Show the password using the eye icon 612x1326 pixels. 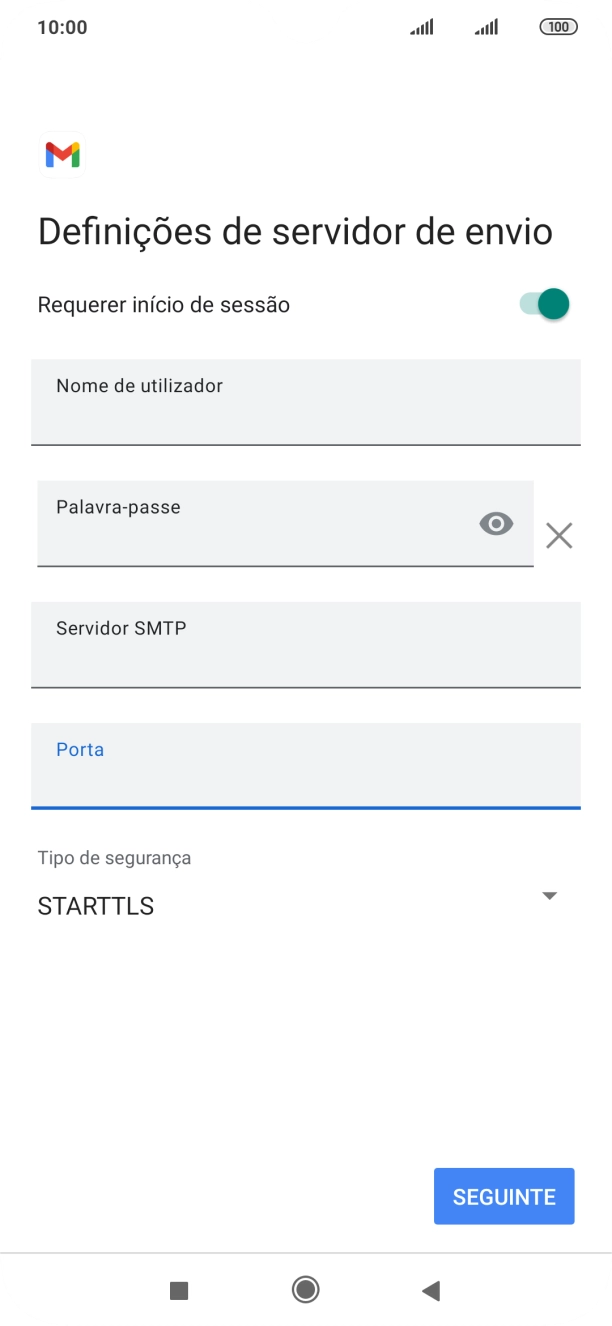click(x=496, y=523)
